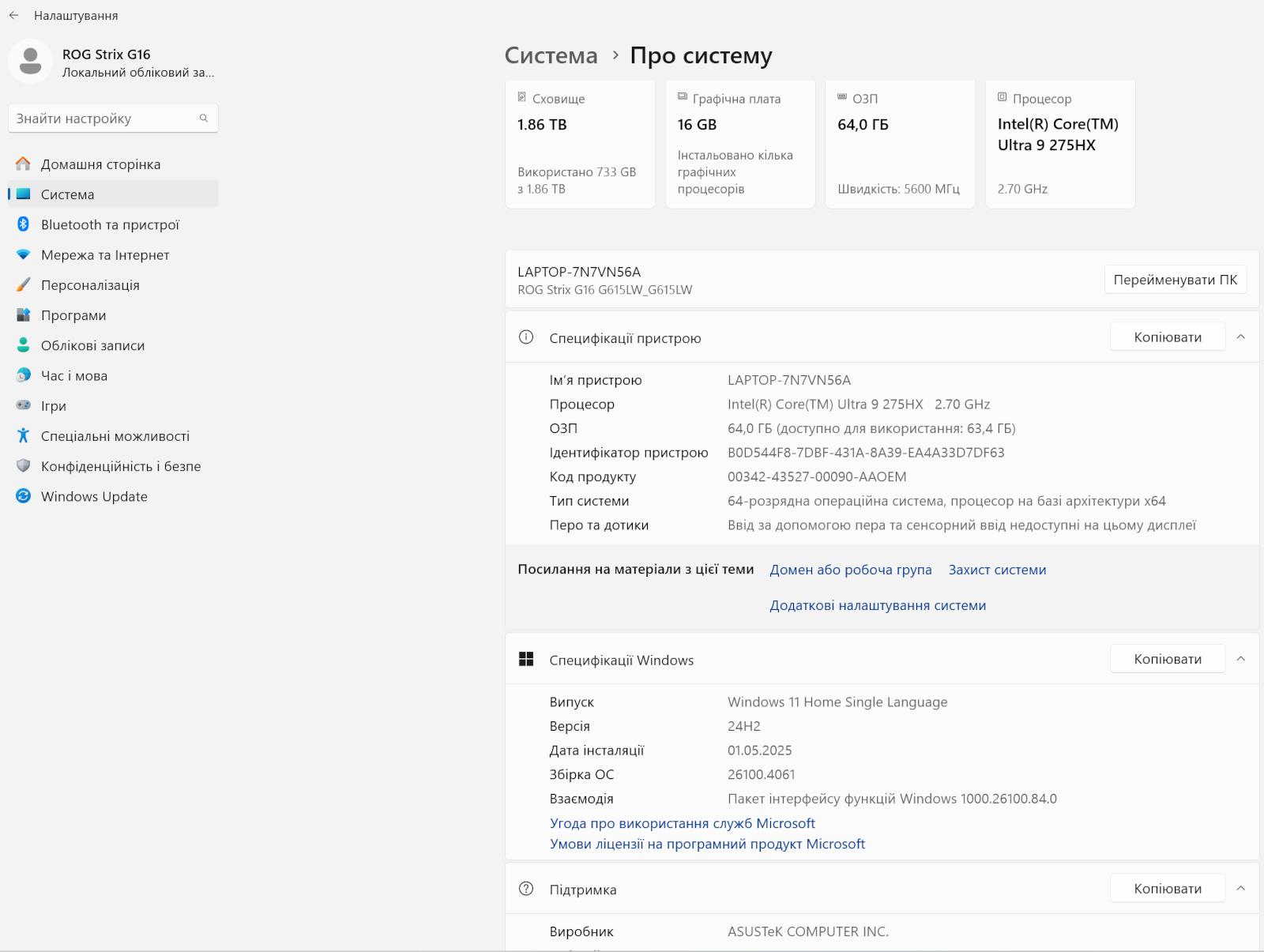Click the Персоналізація brush icon

click(23, 284)
